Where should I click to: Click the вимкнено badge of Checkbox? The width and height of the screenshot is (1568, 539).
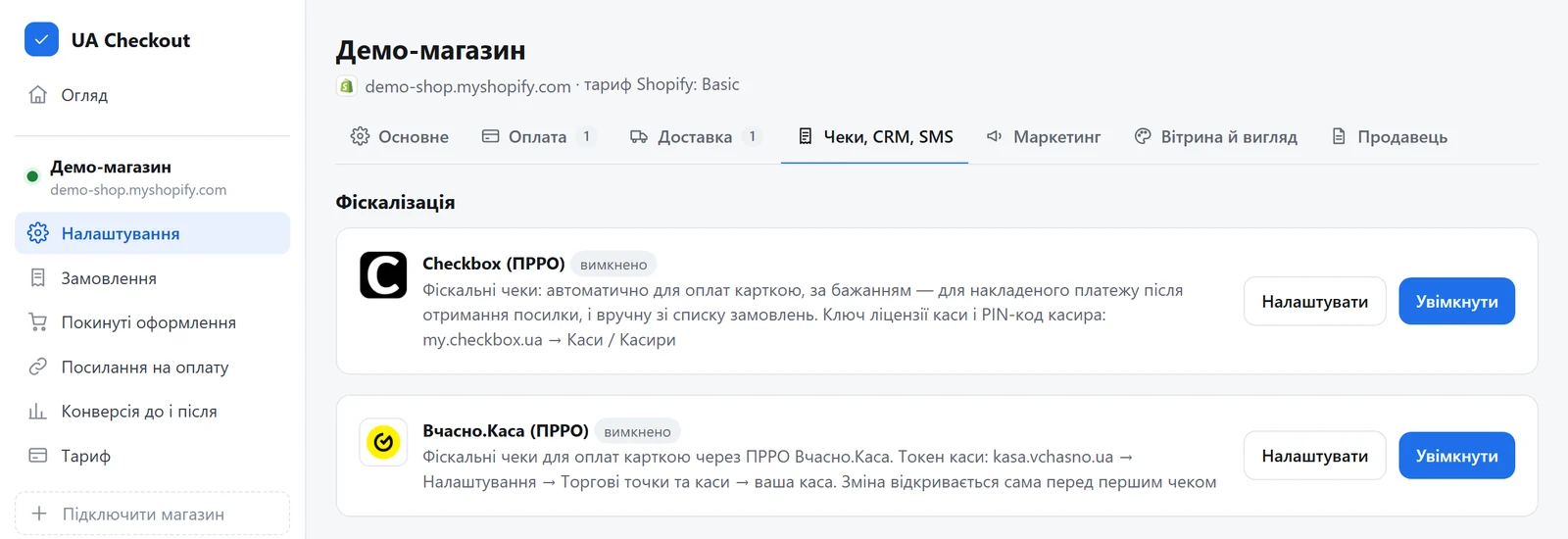[x=613, y=265]
